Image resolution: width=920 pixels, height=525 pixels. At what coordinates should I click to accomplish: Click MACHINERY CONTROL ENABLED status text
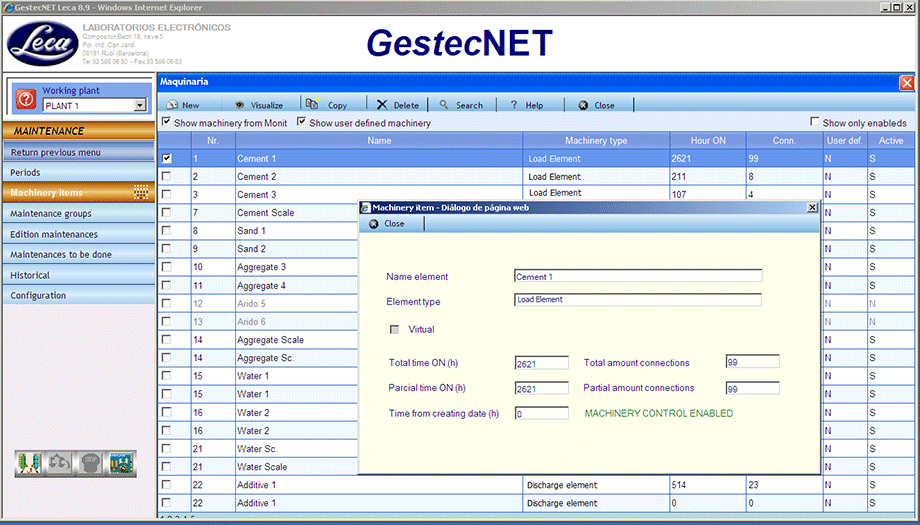659,414
